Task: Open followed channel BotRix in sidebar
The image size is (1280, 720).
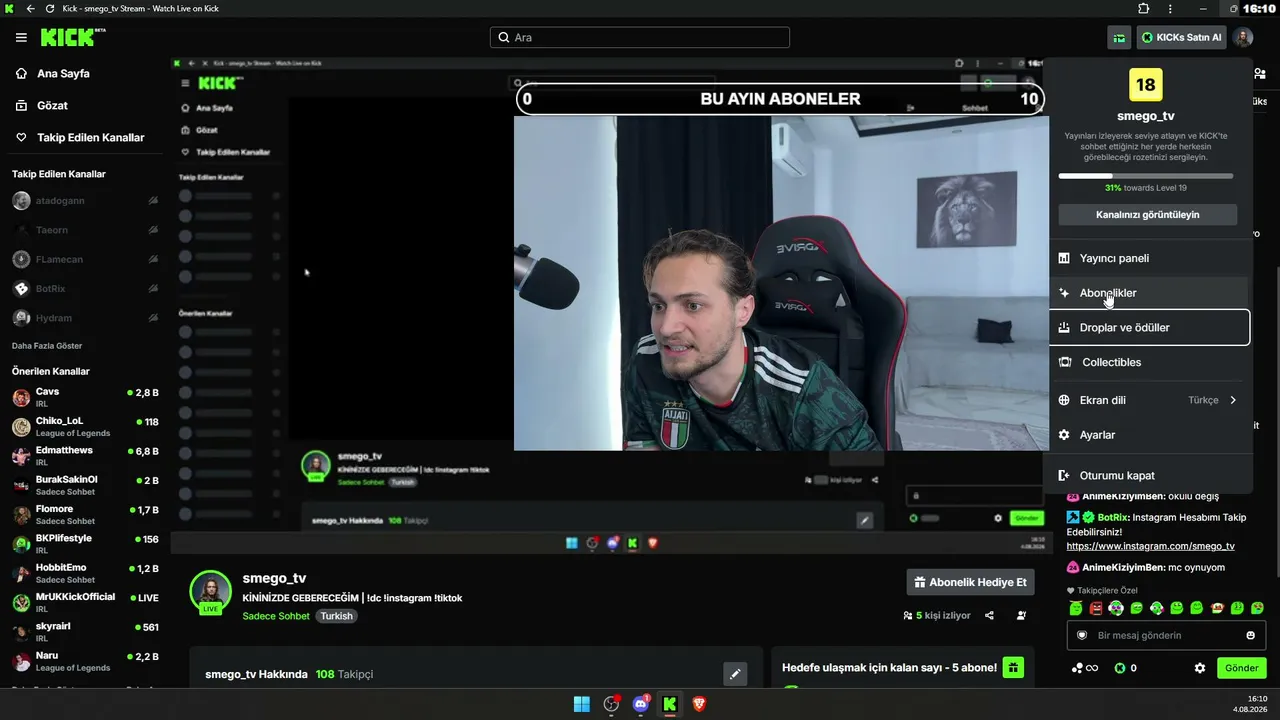Action: click(x=85, y=289)
